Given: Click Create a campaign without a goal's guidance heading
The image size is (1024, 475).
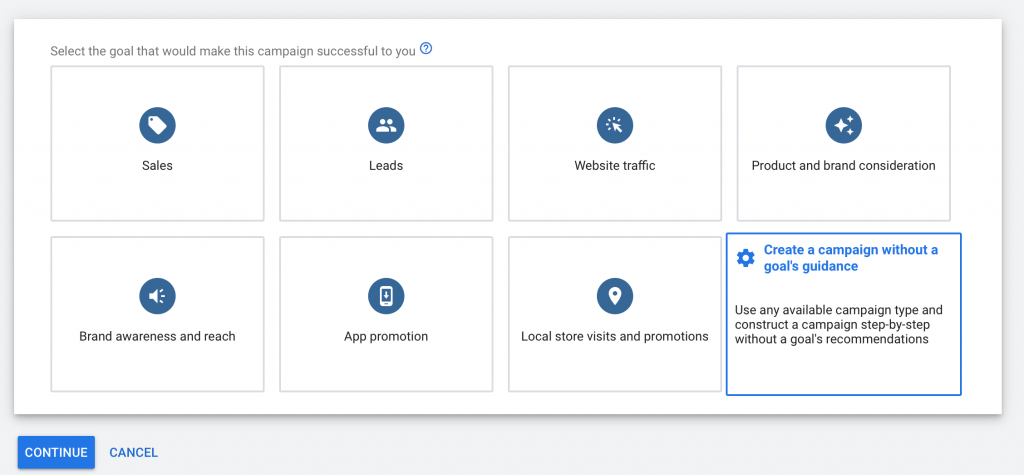Looking at the screenshot, I should point(851,258).
